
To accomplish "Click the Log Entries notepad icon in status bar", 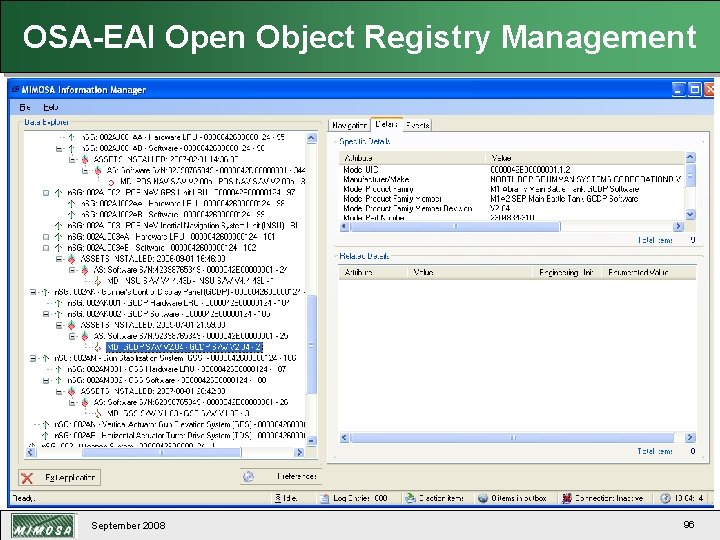I will (x=324, y=498).
